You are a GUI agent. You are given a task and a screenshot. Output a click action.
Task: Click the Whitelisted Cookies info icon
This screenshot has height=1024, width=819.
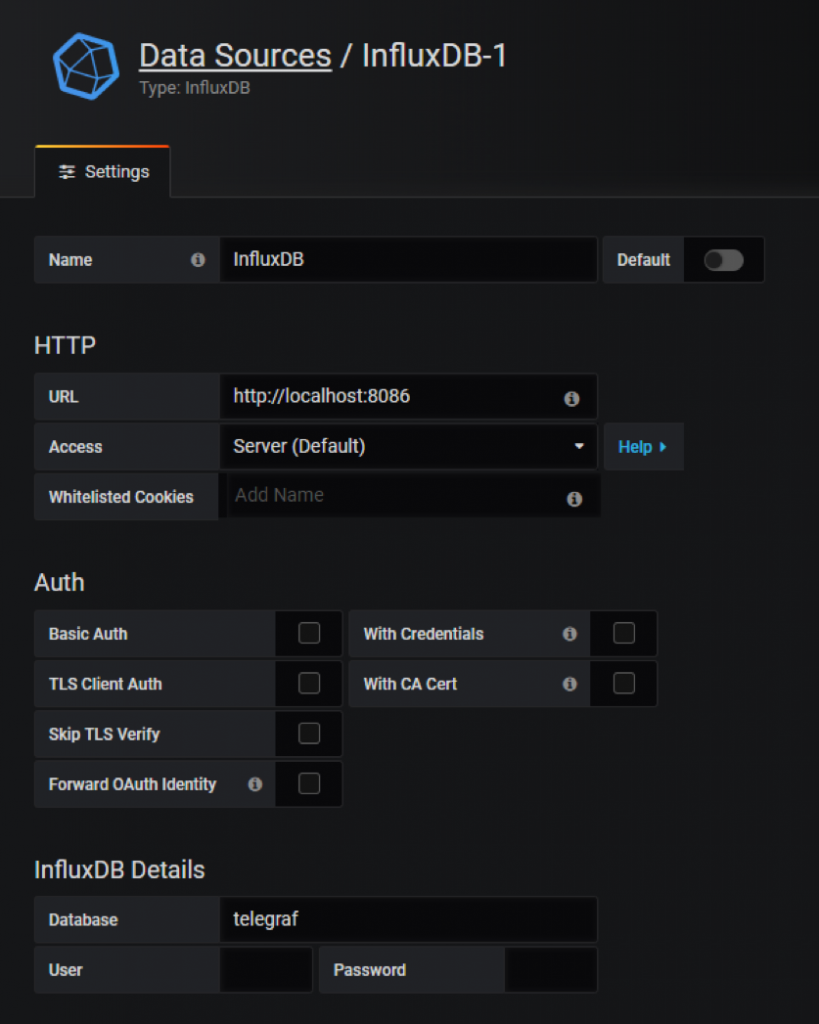coord(574,499)
